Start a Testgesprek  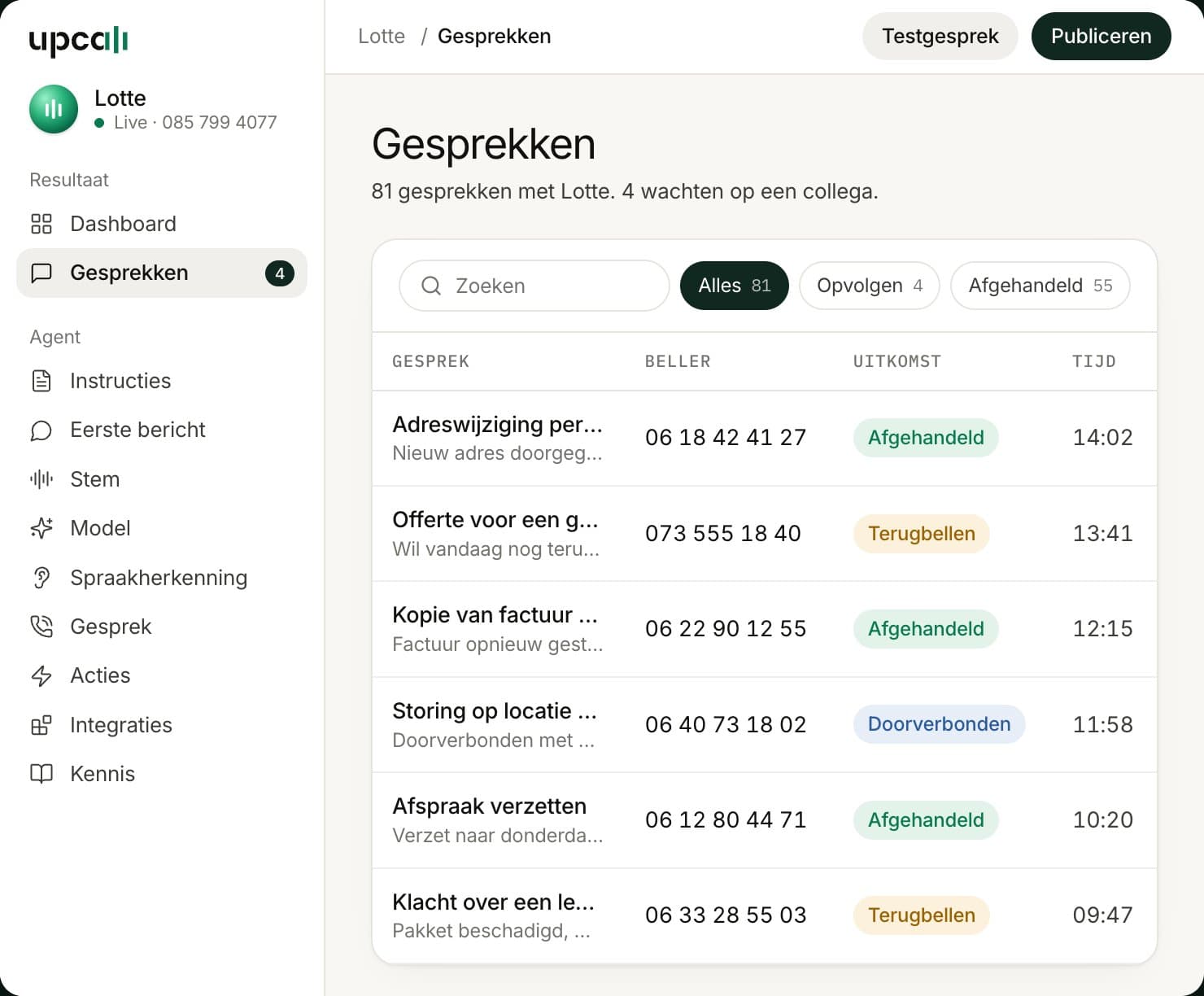[x=940, y=36]
